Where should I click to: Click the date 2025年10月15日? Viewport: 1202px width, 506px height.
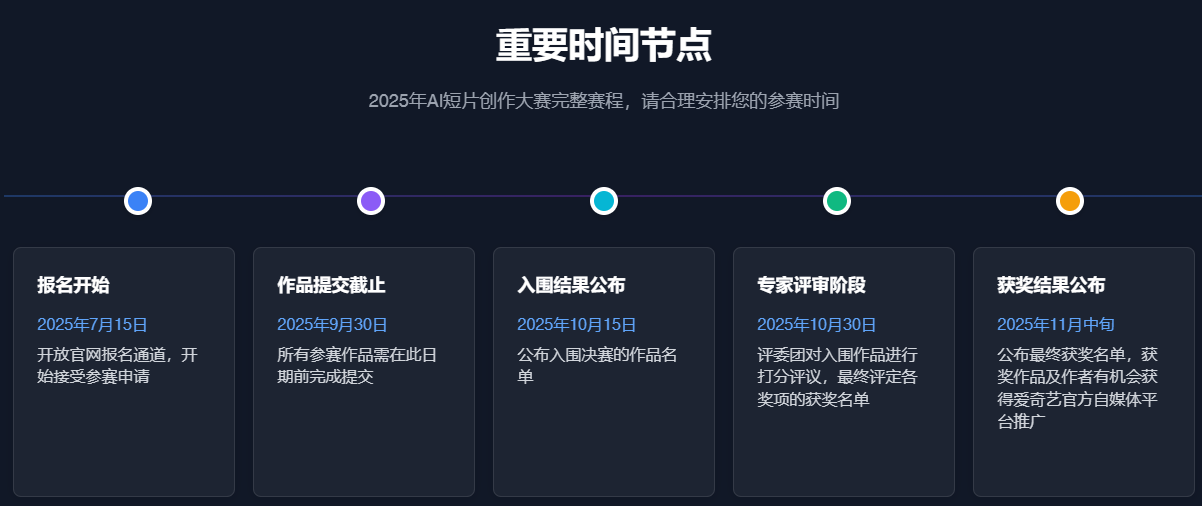point(577,324)
